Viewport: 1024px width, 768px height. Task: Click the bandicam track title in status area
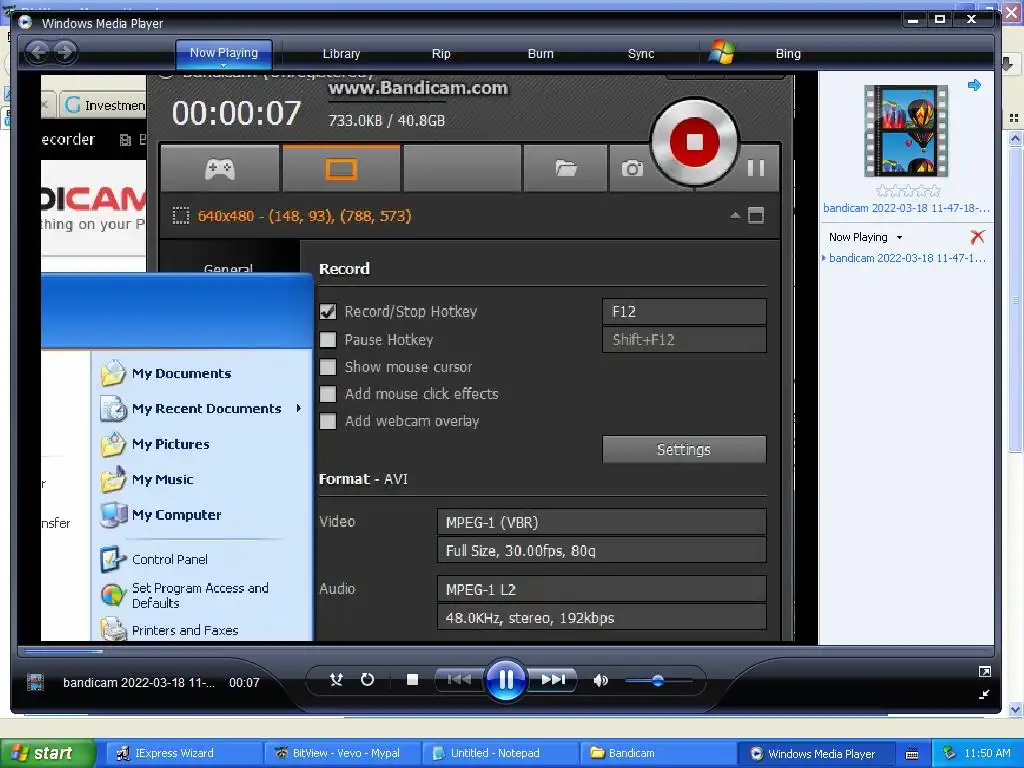[138, 682]
